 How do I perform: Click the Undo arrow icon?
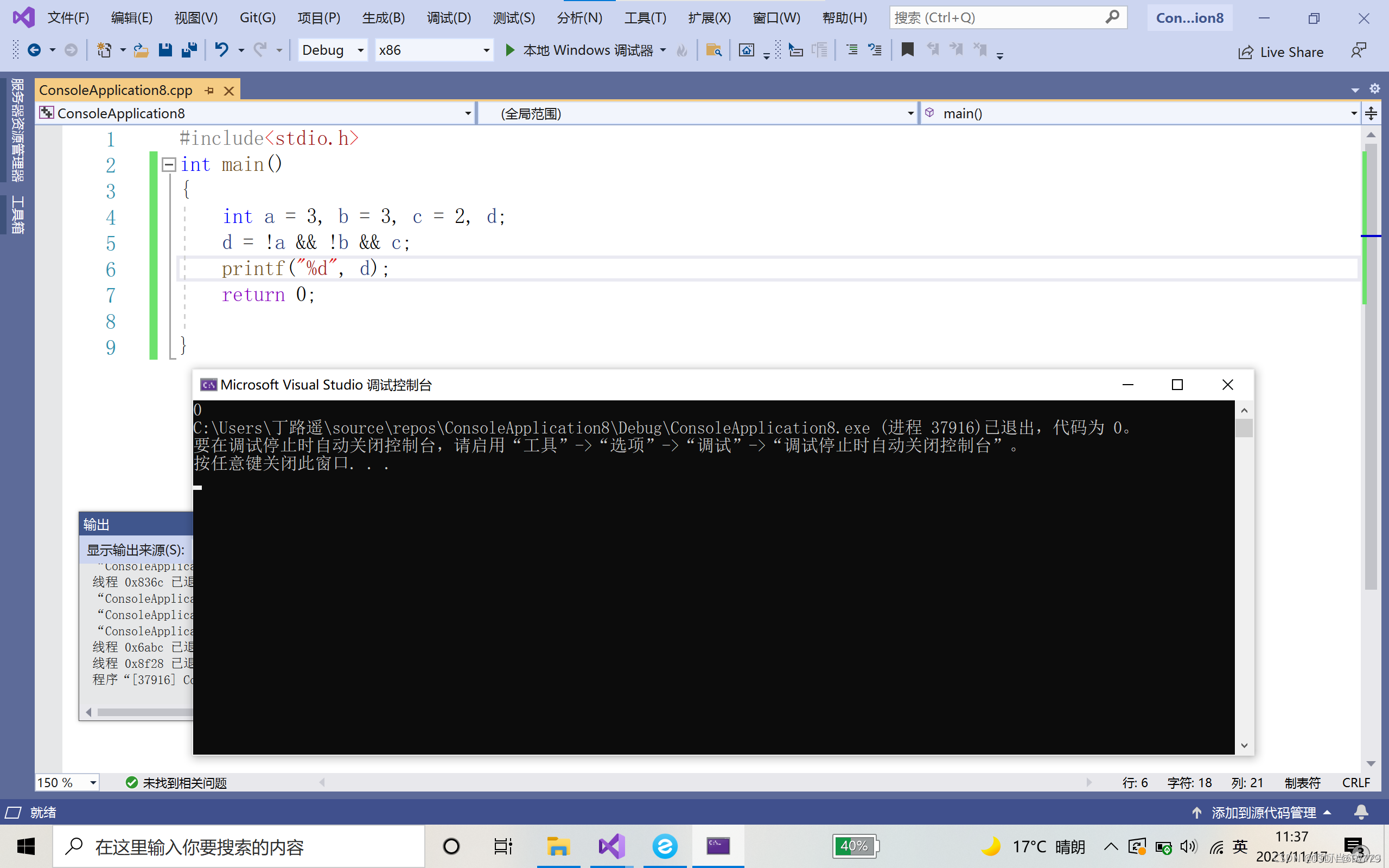click(221, 50)
